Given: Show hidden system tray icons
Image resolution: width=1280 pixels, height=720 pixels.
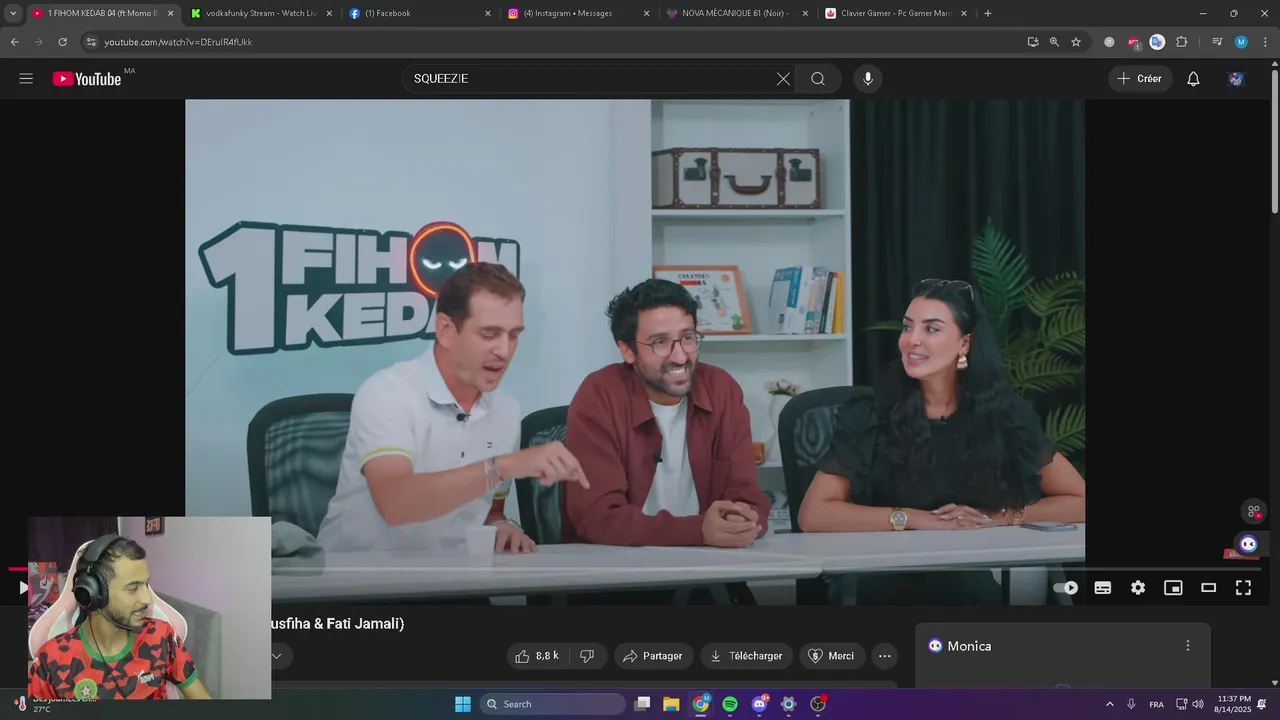Looking at the screenshot, I should click(1109, 704).
